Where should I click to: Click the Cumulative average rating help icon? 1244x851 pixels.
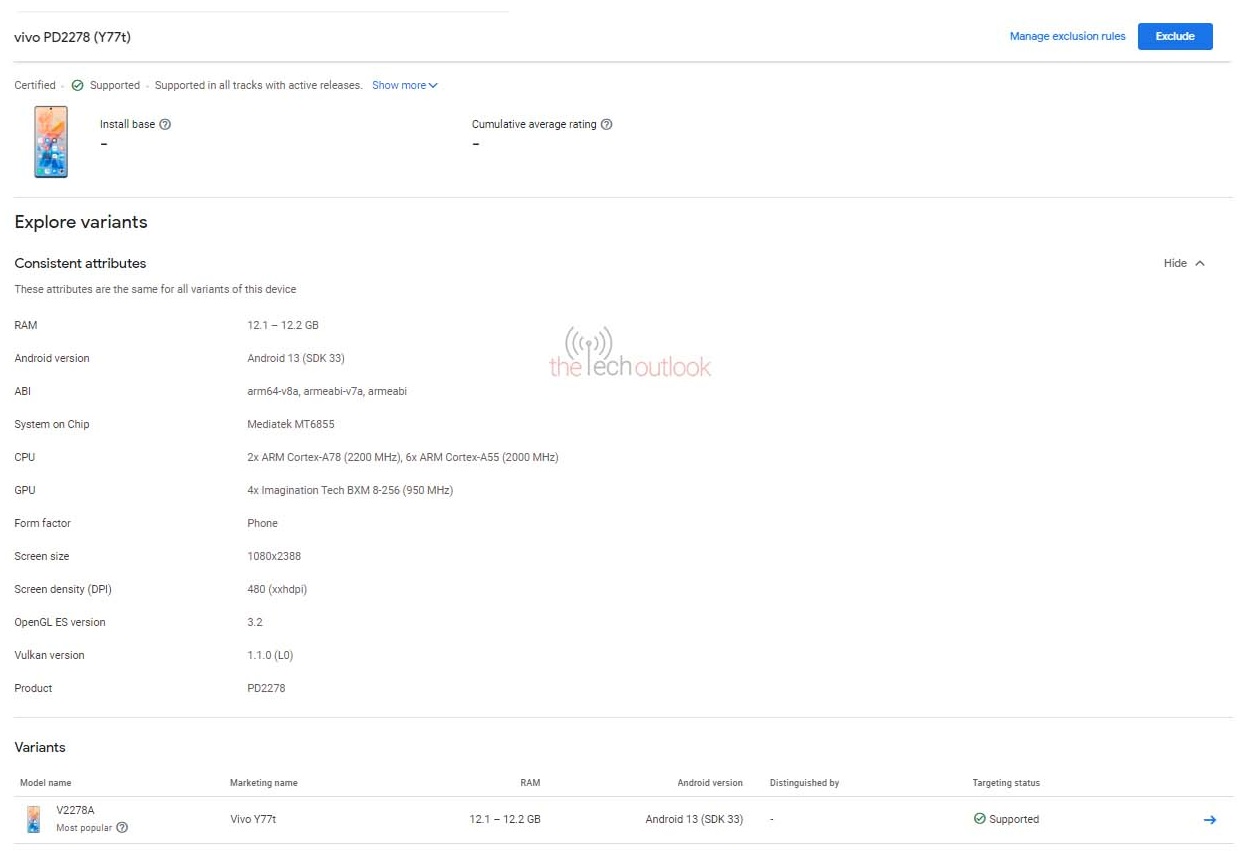[606, 125]
